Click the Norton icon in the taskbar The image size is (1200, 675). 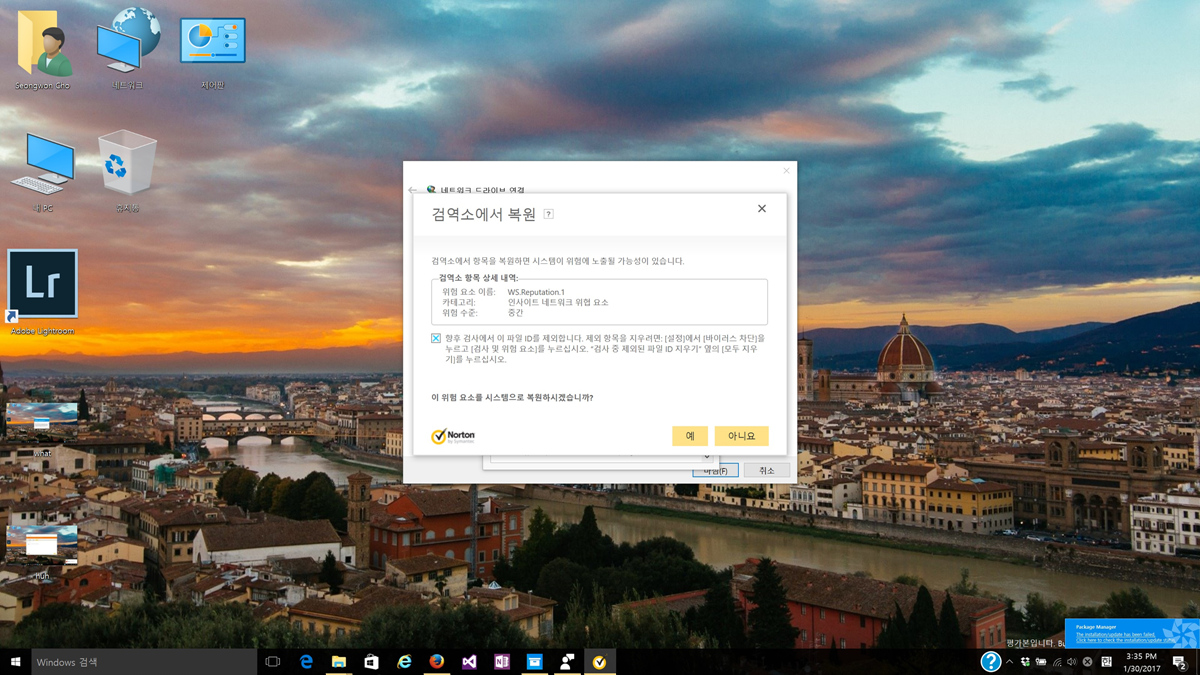click(x=599, y=662)
